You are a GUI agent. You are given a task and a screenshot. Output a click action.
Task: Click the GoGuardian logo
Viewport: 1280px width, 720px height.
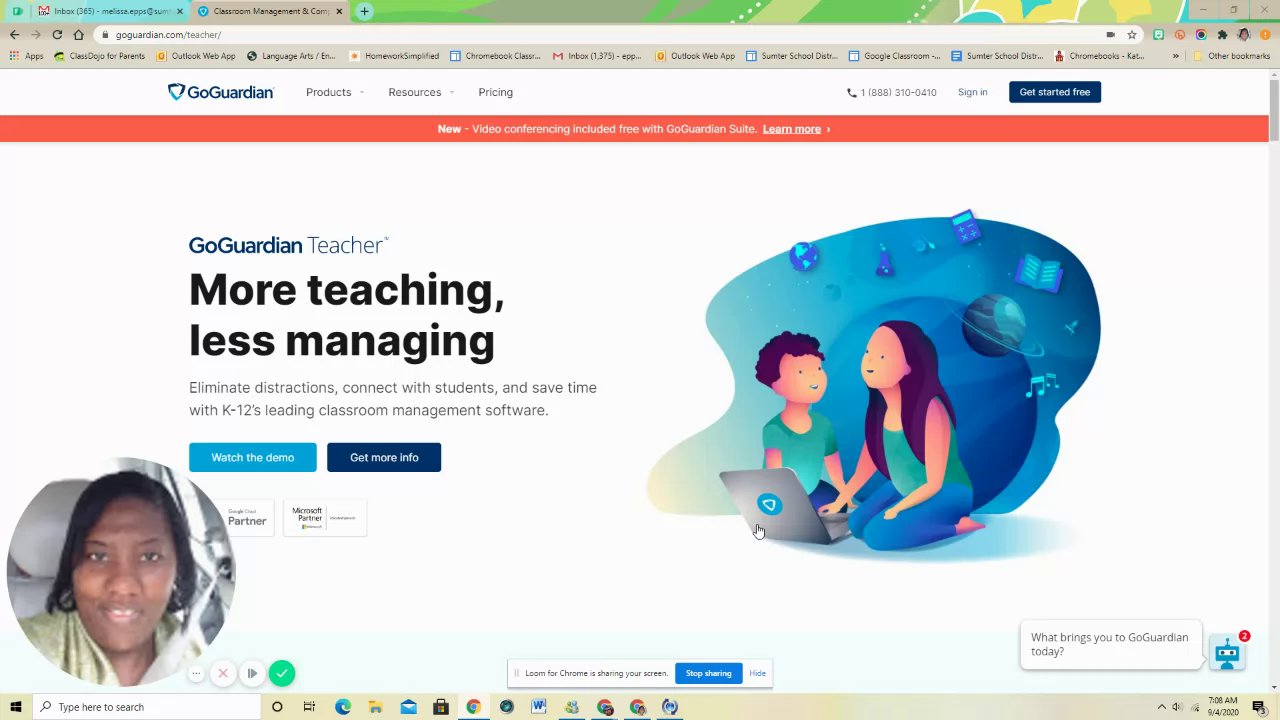[220, 92]
